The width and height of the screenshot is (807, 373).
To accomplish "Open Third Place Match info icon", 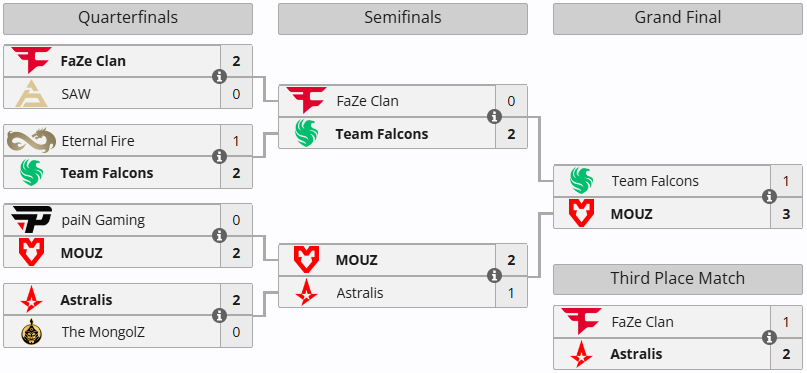I will pyautogui.click(x=769, y=338).
